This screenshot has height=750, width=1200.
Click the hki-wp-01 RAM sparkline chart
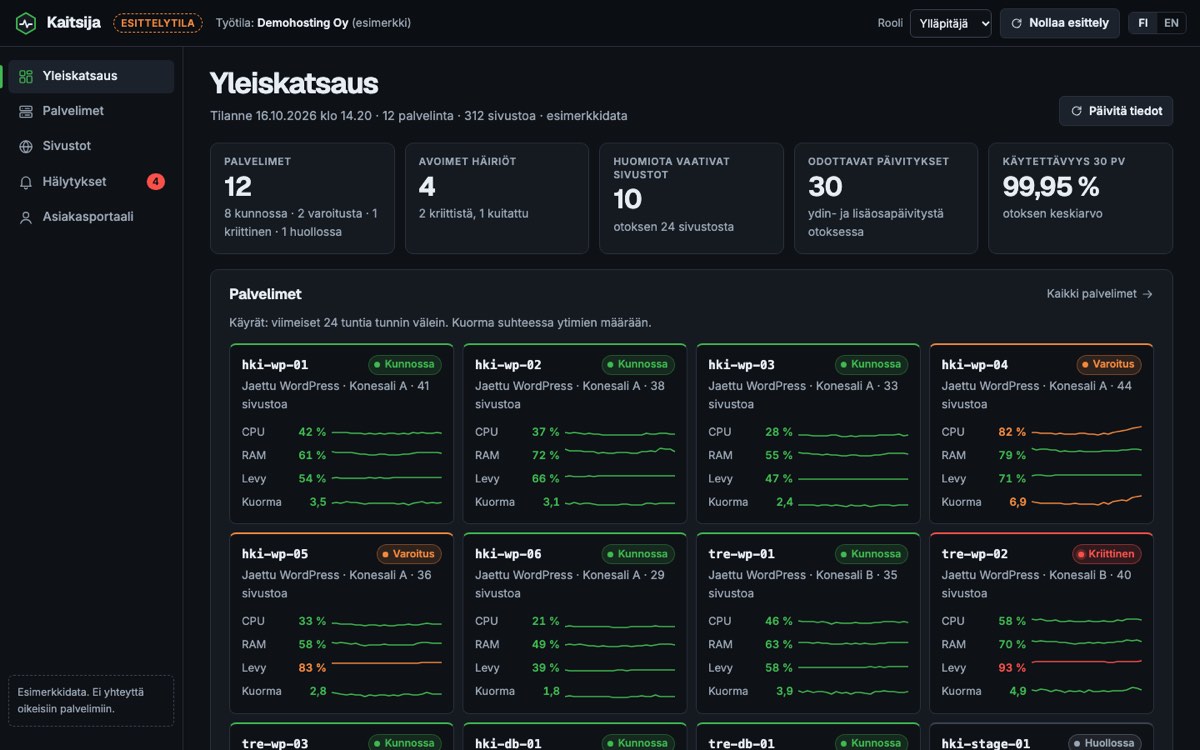point(386,455)
